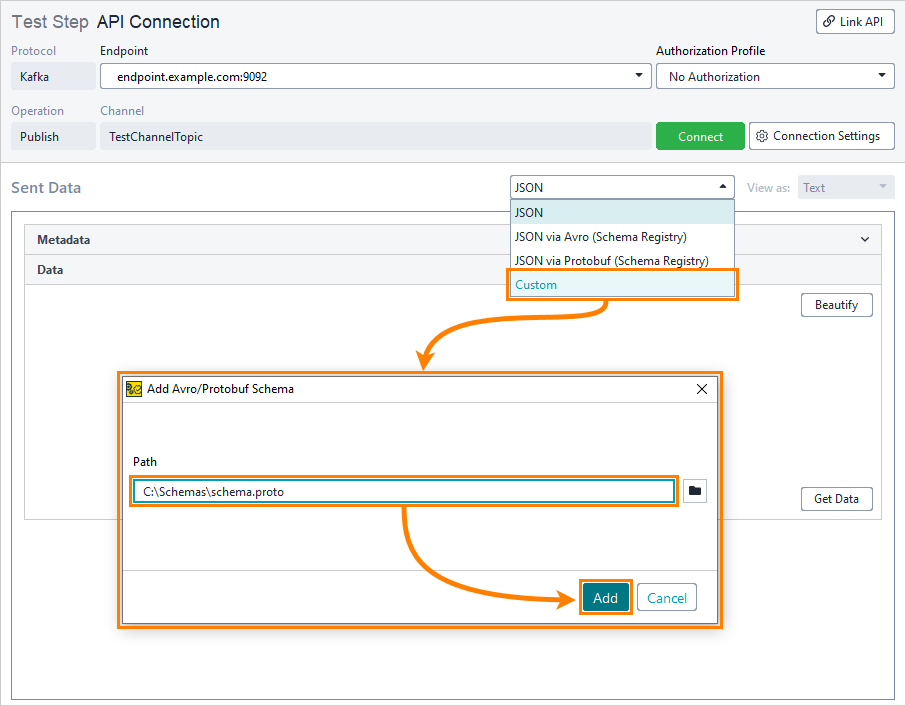Click the Get Data button
The image size is (905, 706).
836,499
